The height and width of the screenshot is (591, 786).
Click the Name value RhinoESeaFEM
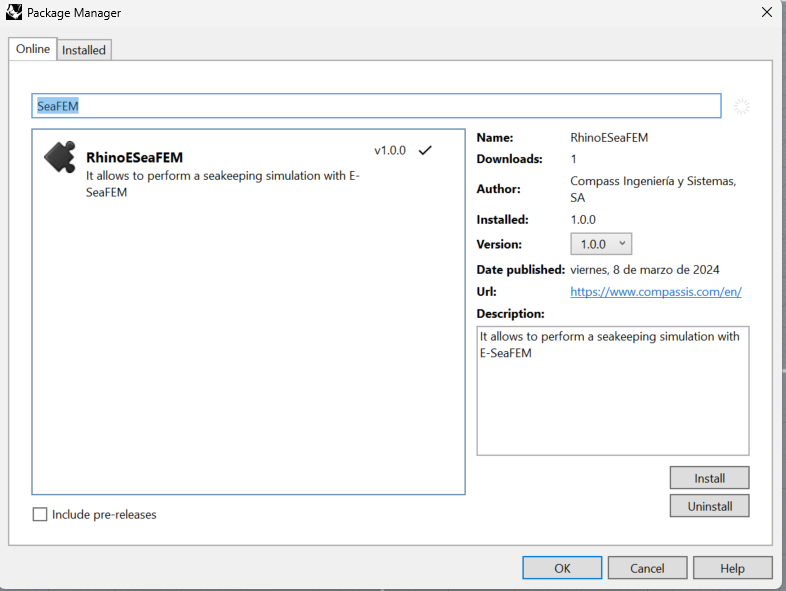click(609, 137)
